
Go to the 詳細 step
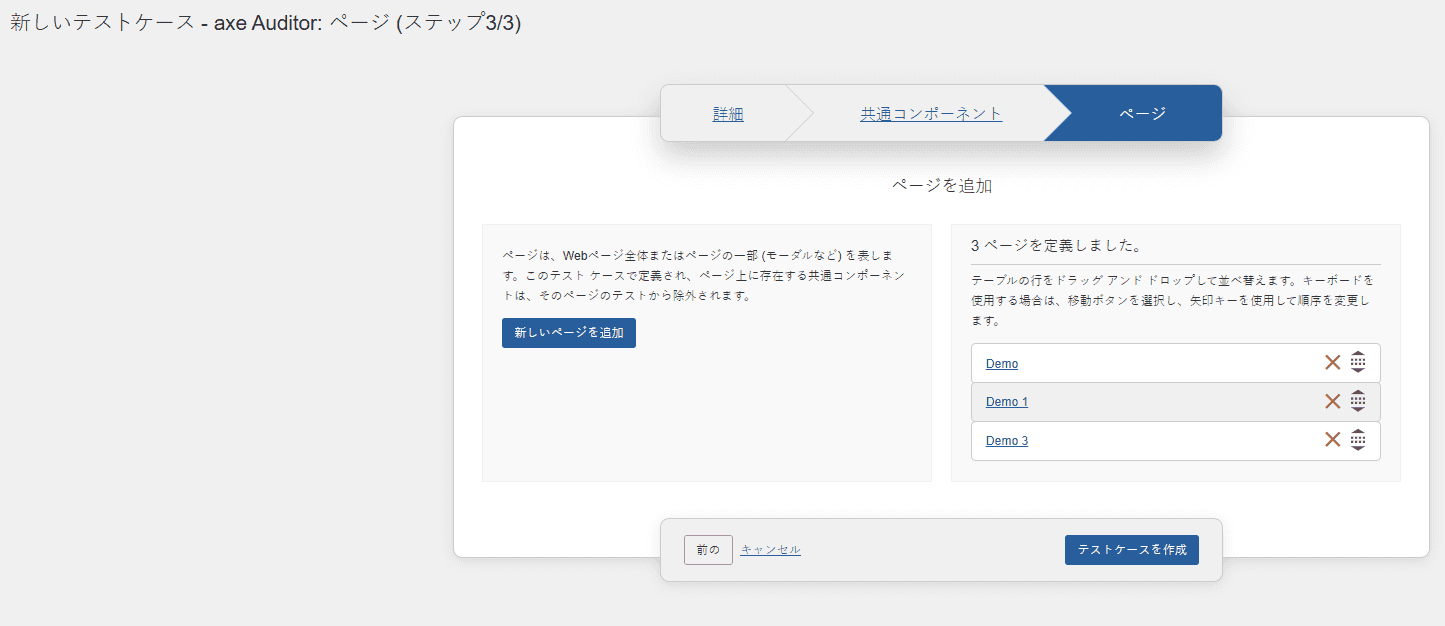click(728, 114)
